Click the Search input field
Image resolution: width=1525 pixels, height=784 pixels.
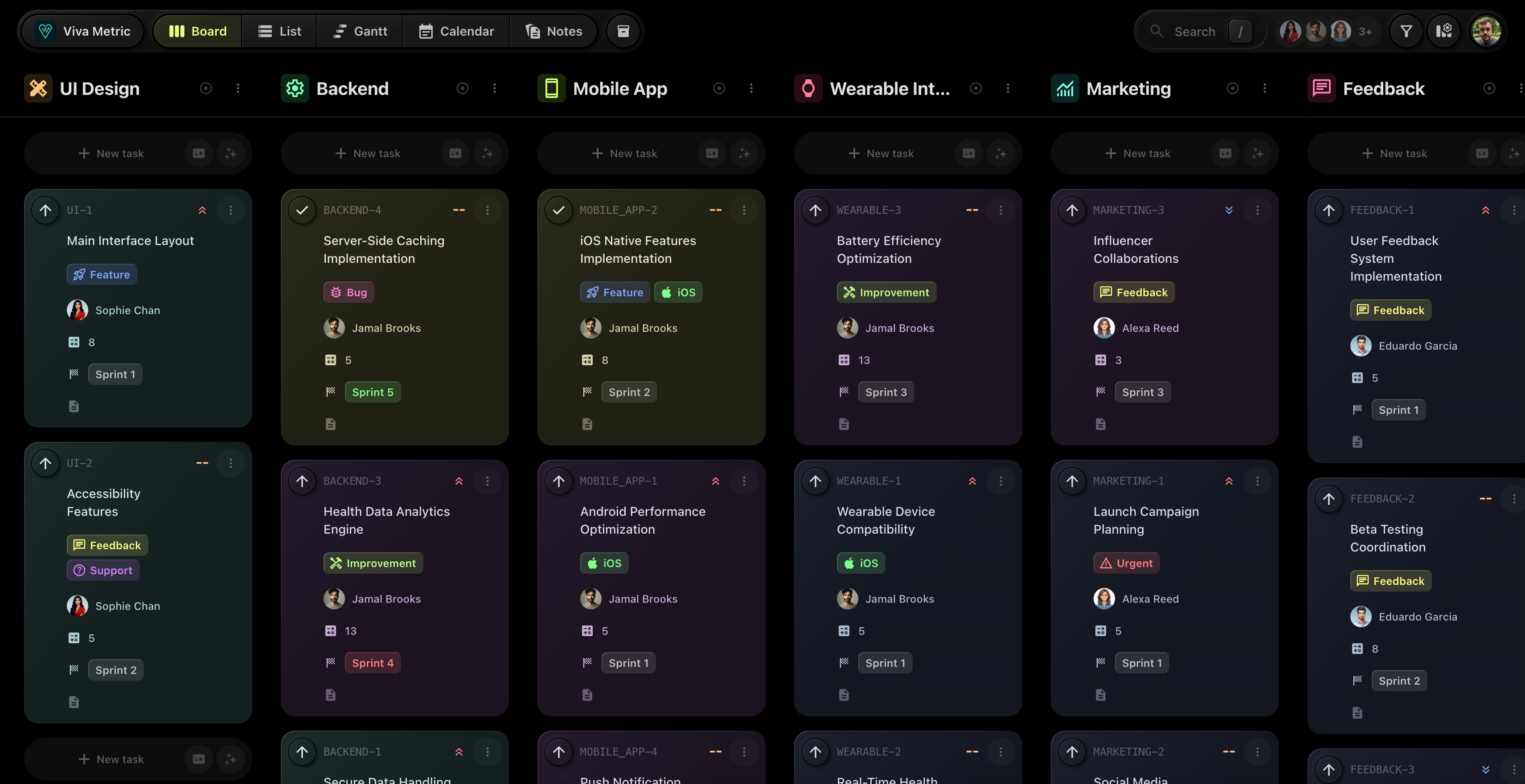tap(1195, 31)
